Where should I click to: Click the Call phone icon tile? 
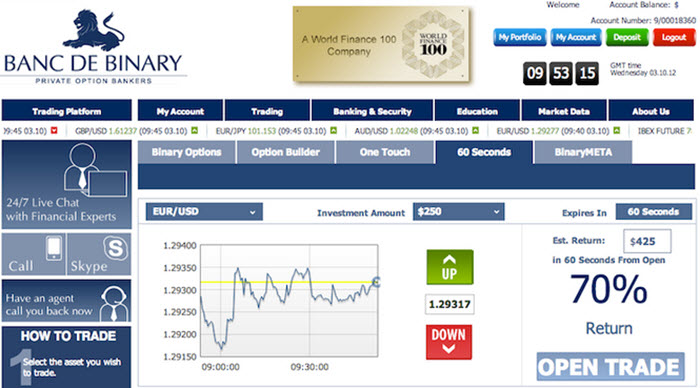[x=33, y=254]
